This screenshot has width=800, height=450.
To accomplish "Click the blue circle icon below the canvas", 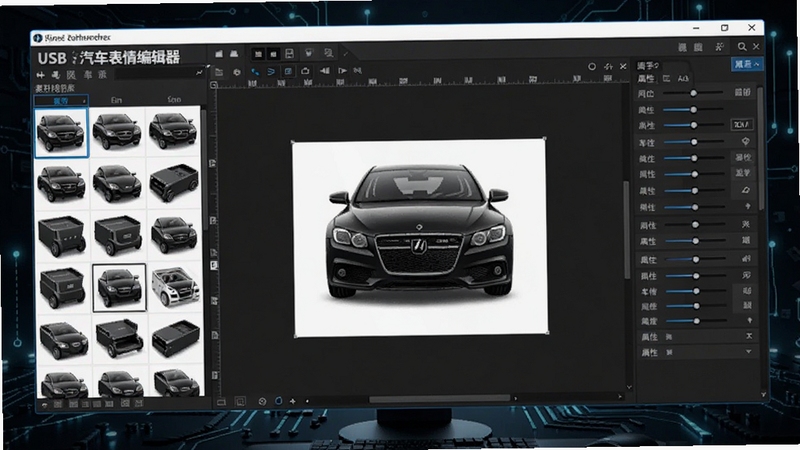I will 279,401.
